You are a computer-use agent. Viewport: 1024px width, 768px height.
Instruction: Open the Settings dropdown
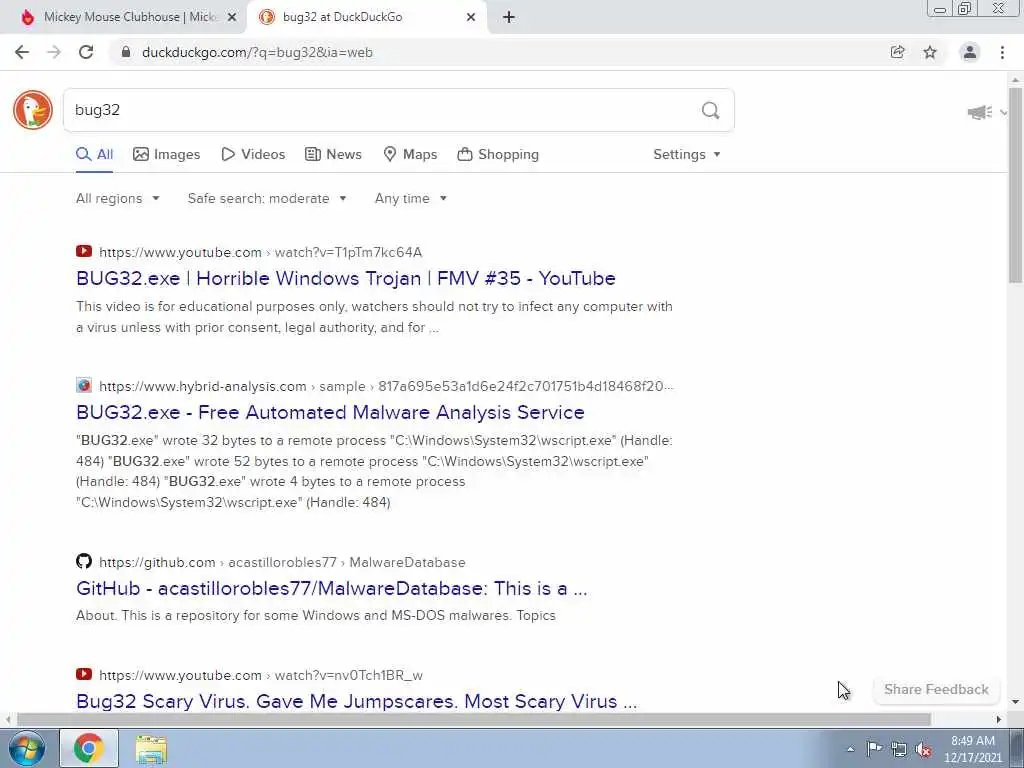(686, 155)
